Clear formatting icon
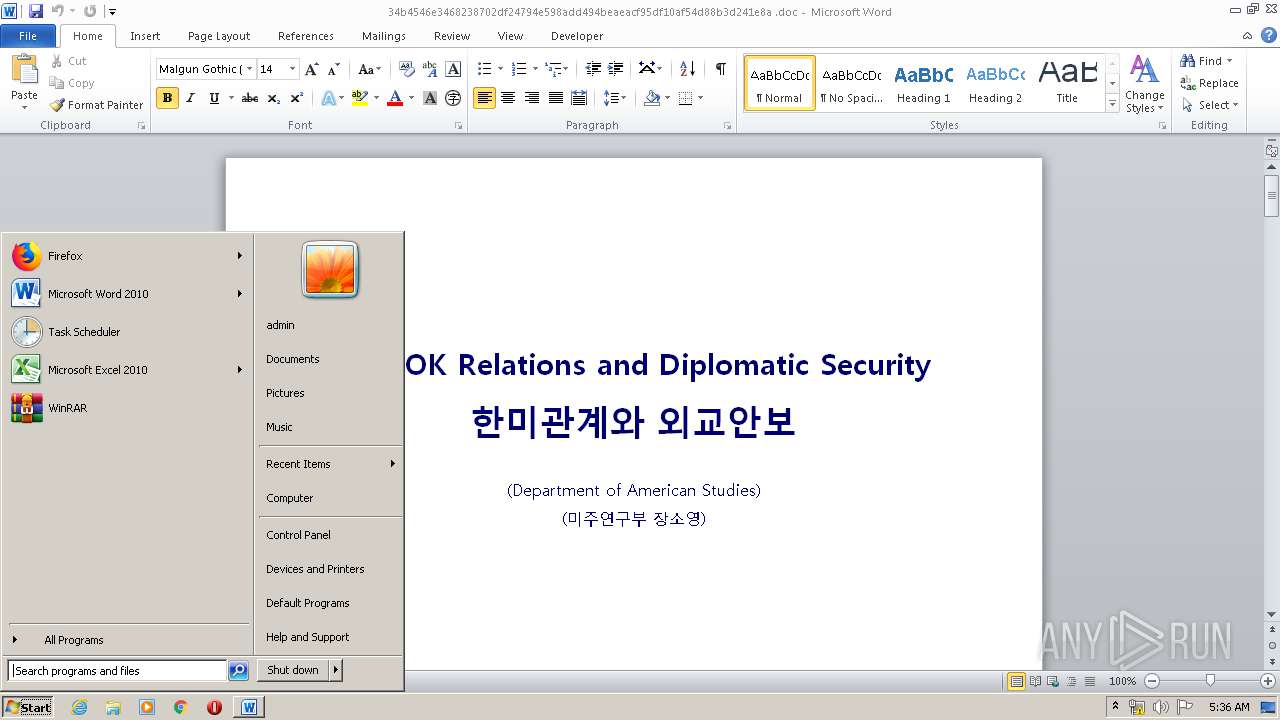This screenshot has width=1280, height=720. (406, 69)
